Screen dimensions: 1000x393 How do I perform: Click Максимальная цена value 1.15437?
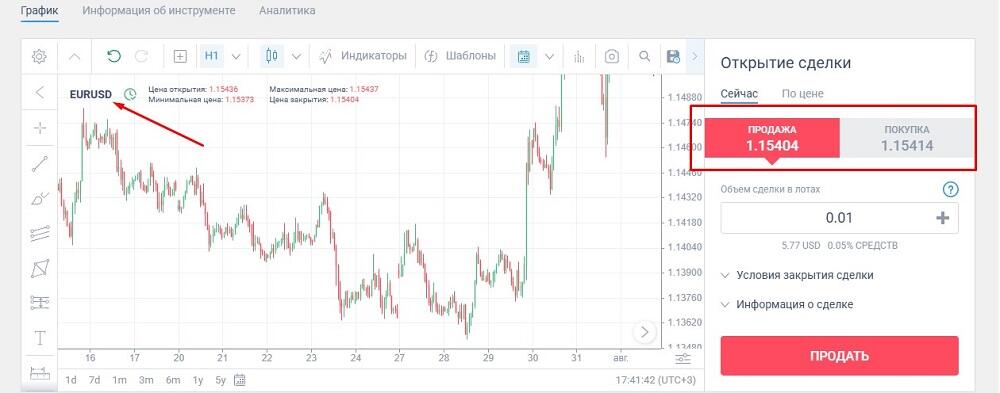pyautogui.click(x=364, y=89)
